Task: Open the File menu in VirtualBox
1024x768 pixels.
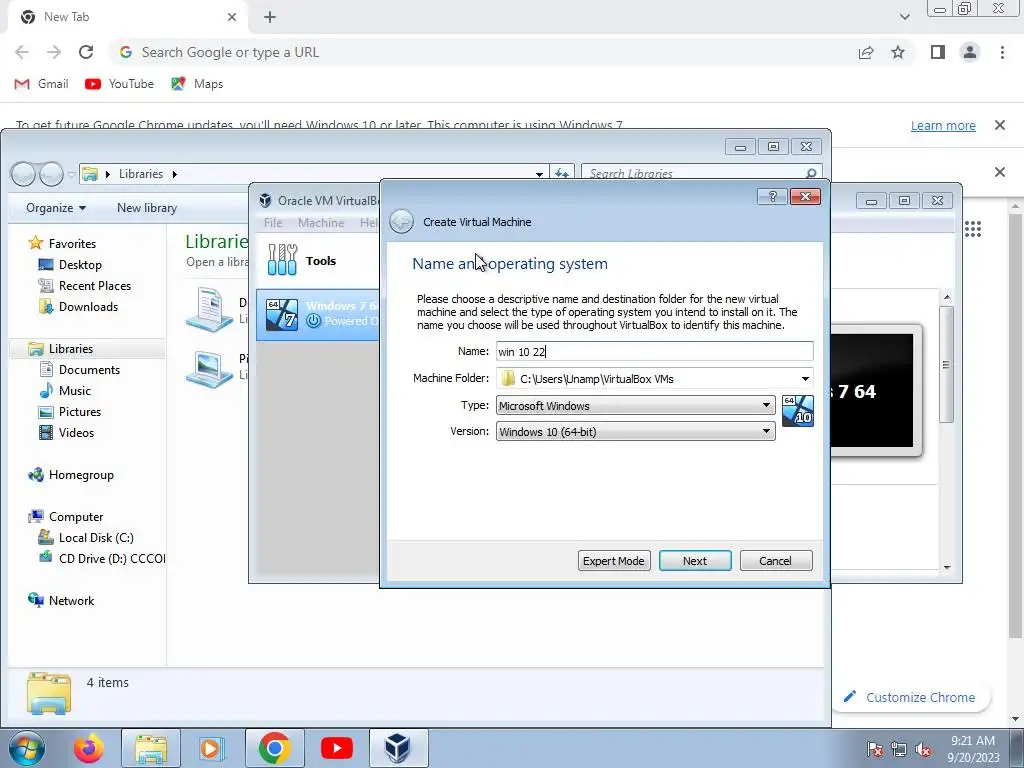Action: click(x=273, y=223)
